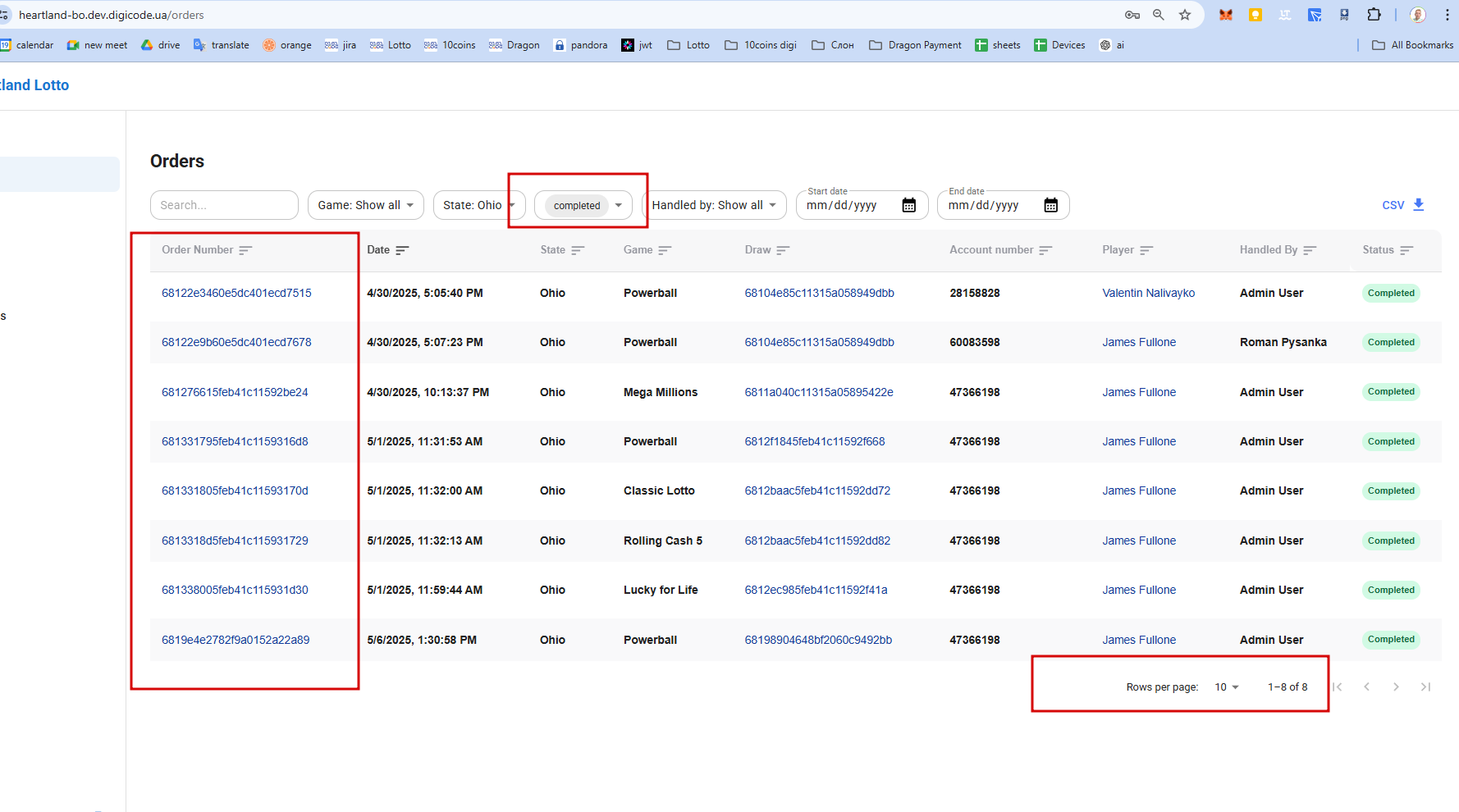Go to previous page arrow
Viewport: 1459px width, 812px height.
(x=1367, y=687)
